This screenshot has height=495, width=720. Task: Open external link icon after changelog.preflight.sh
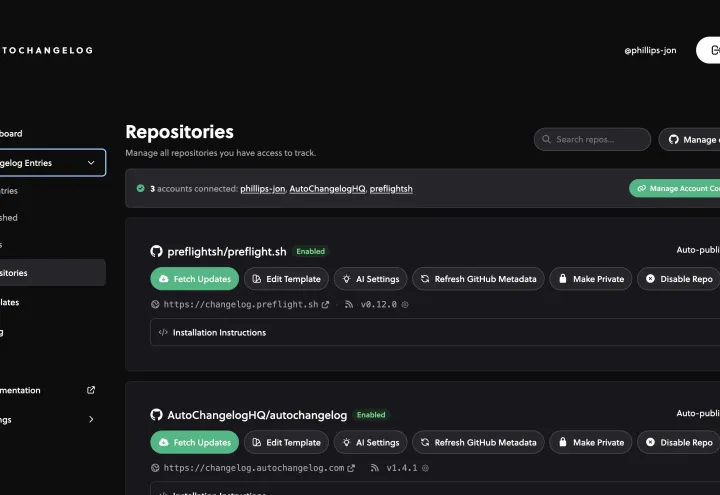coord(325,304)
